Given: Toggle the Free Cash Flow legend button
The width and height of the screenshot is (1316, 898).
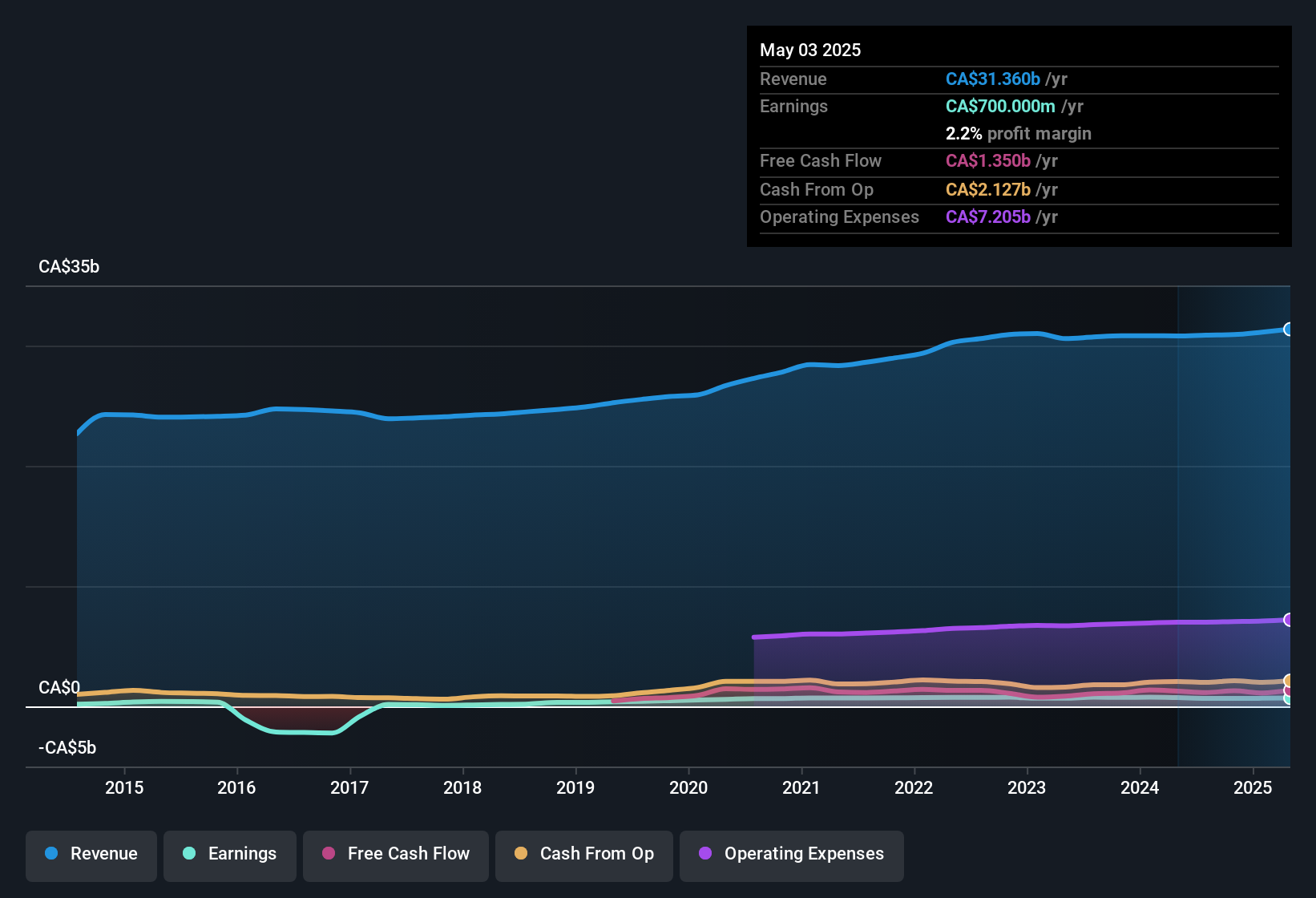Looking at the screenshot, I should coord(396,855).
